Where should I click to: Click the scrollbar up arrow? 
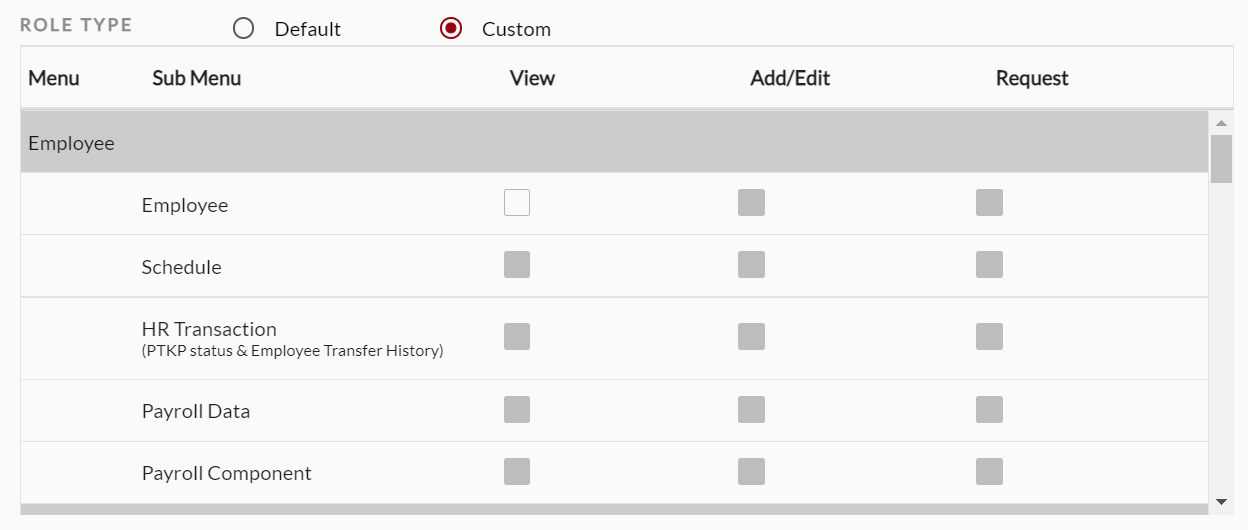click(x=1221, y=123)
